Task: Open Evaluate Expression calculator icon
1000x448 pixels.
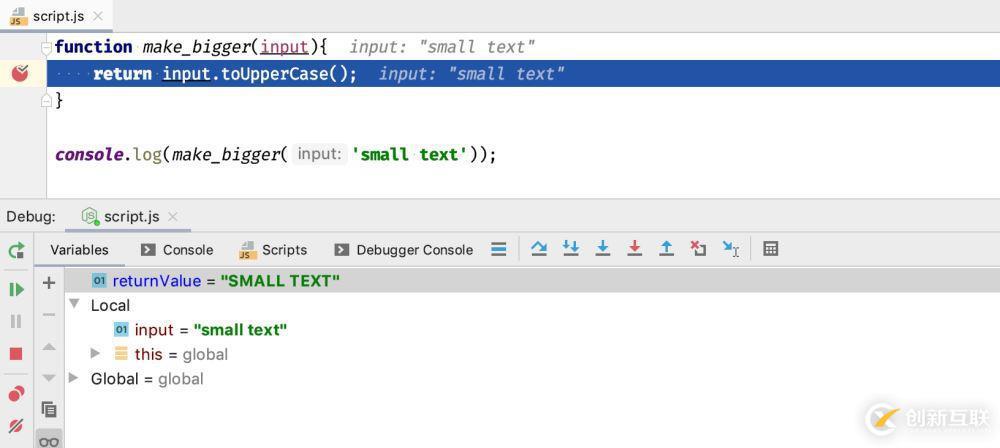Action: pos(770,249)
